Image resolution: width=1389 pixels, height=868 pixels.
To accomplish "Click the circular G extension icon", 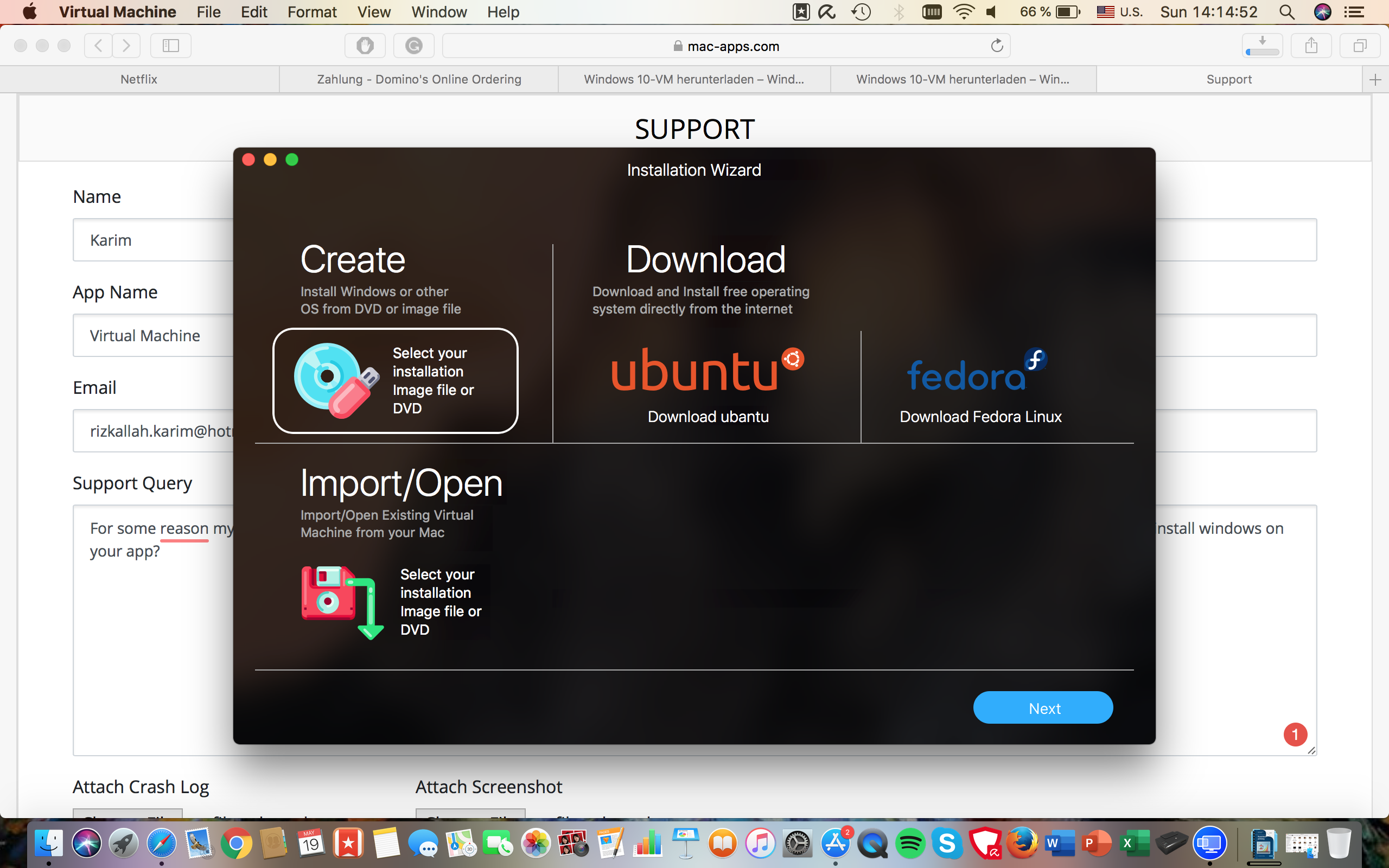I will coord(413,46).
